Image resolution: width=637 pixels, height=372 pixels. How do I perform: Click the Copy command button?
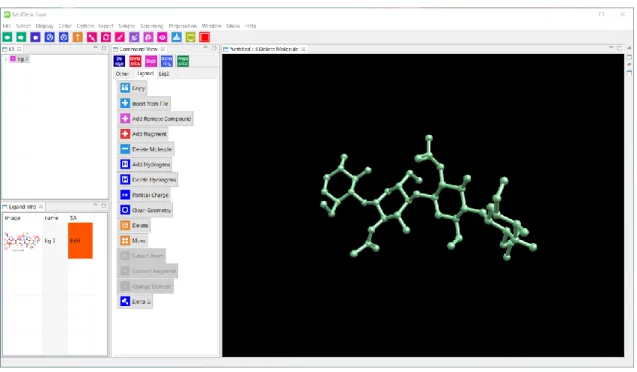coord(132,88)
